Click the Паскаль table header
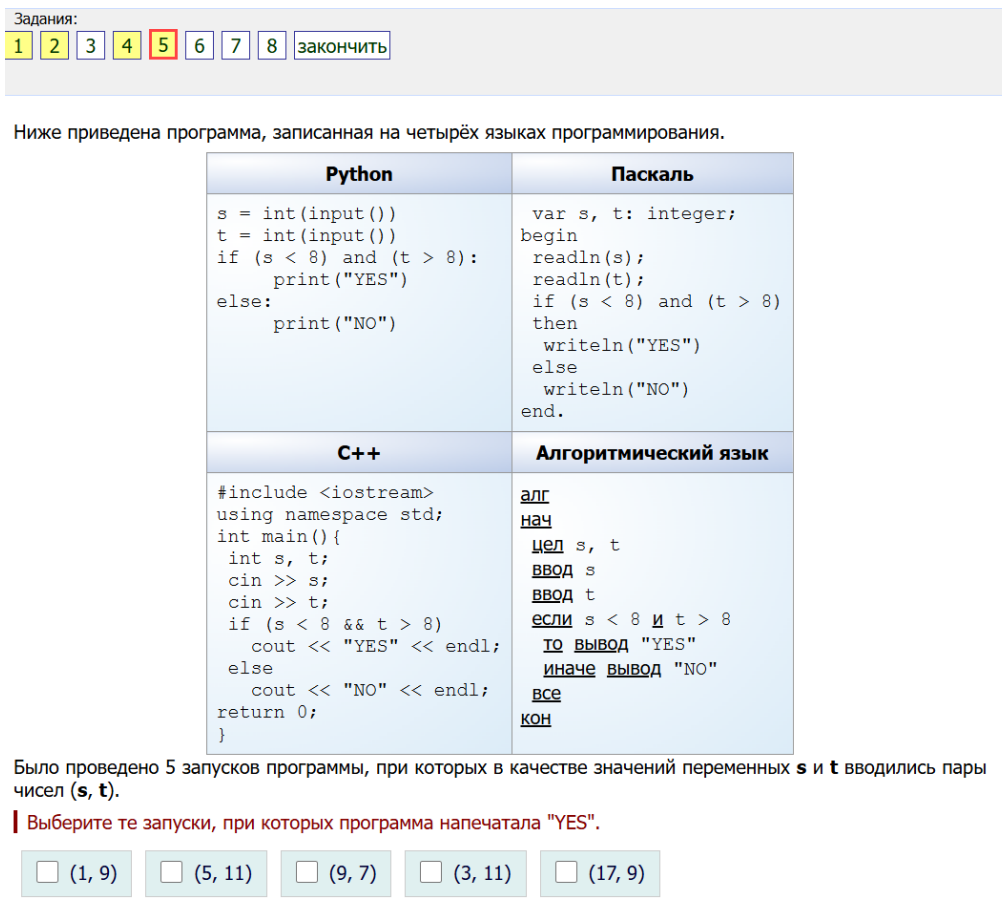 [x=652, y=174]
